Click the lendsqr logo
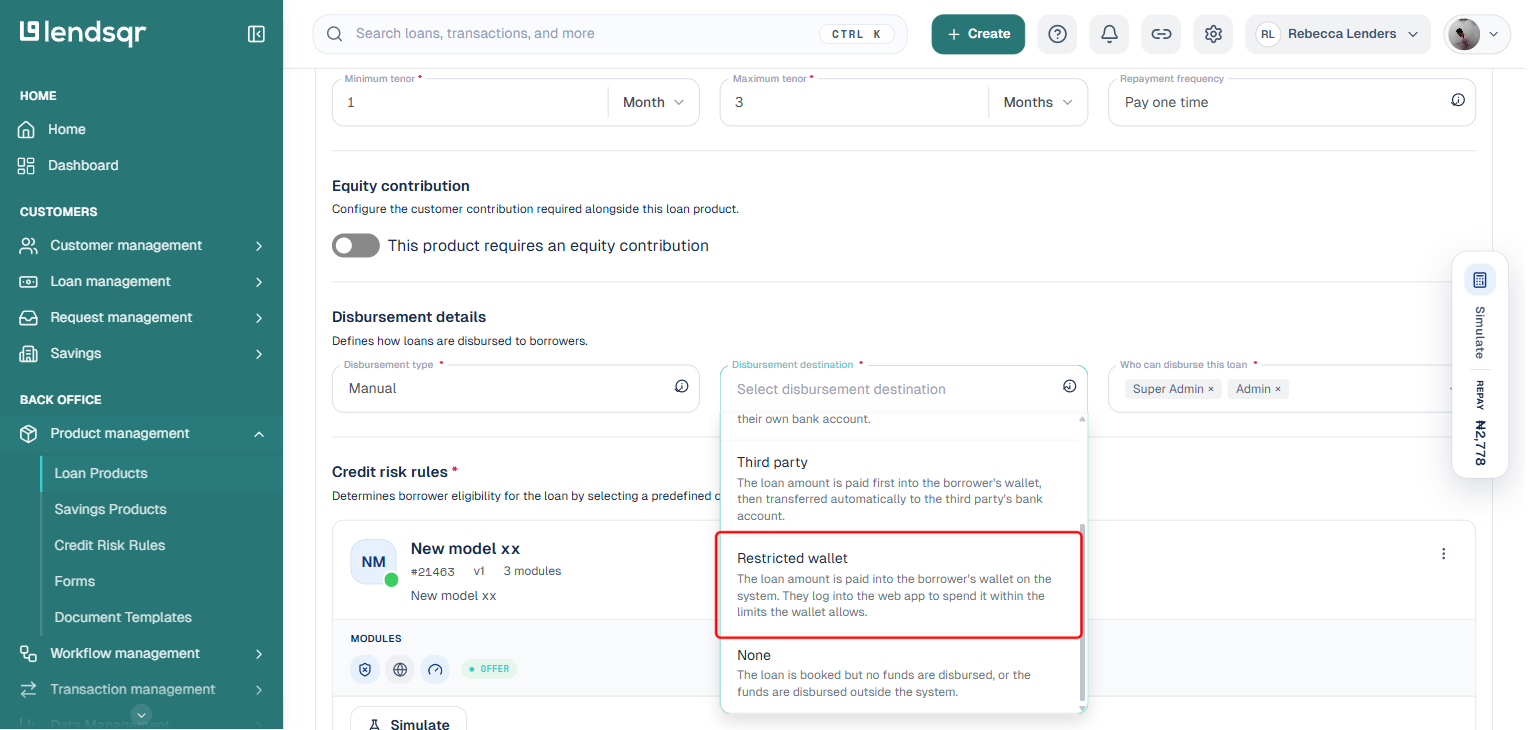 click(83, 33)
